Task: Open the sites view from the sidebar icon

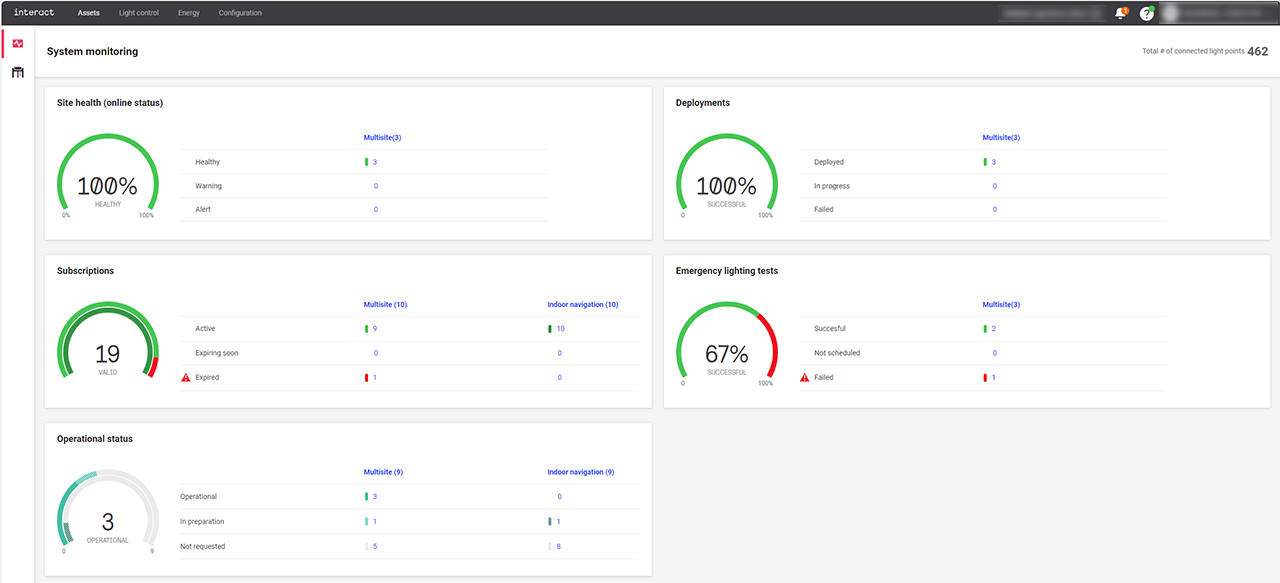Action: [16, 72]
